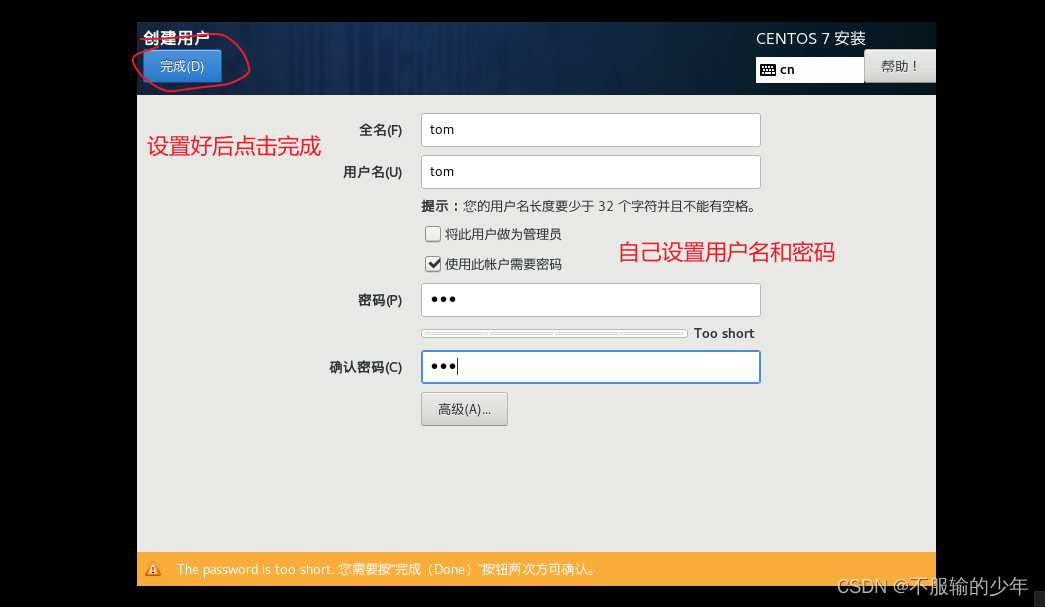Click the password too short warning message

[x=387, y=569]
